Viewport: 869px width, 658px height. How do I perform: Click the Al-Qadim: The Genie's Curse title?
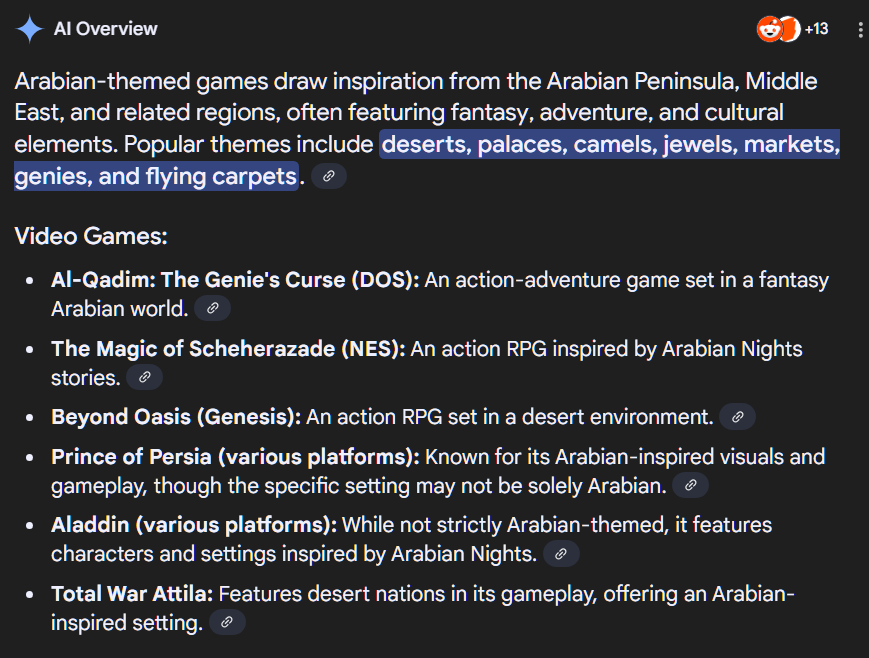pos(235,280)
